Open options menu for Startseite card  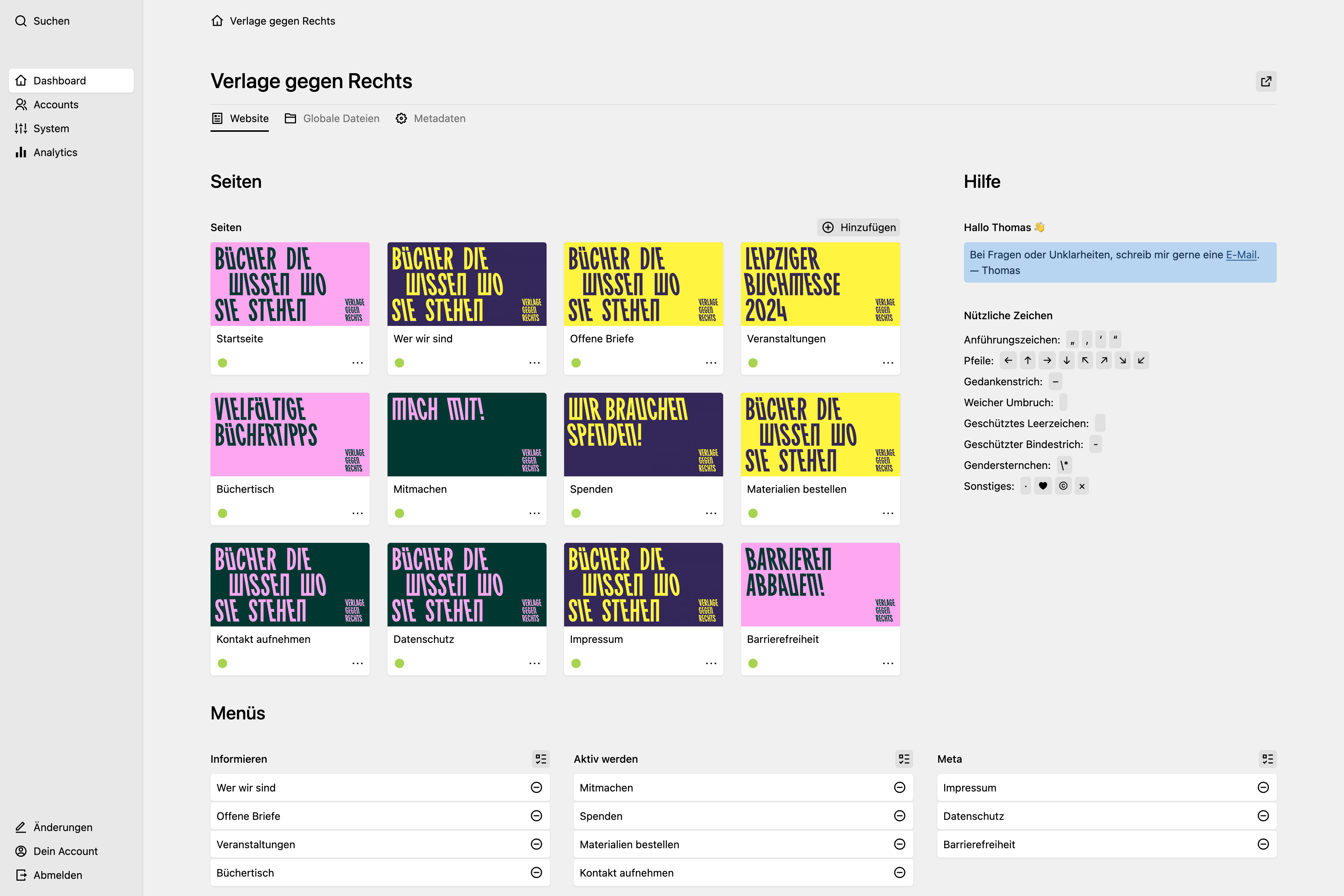(358, 363)
